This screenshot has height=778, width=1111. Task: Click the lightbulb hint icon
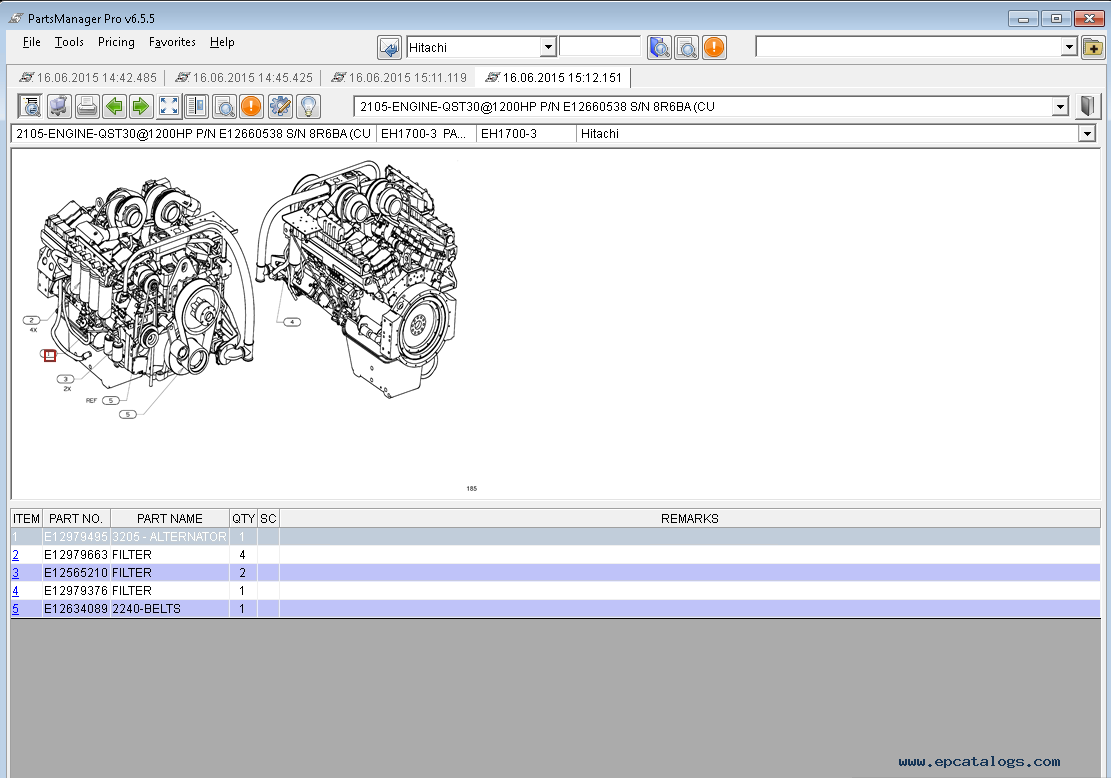(308, 106)
